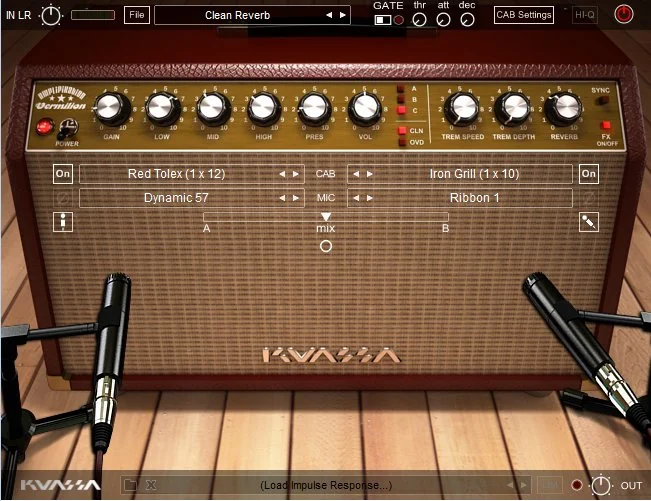Click the microphone position icon button
The width and height of the screenshot is (651, 501).
pyautogui.click(x=589, y=222)
